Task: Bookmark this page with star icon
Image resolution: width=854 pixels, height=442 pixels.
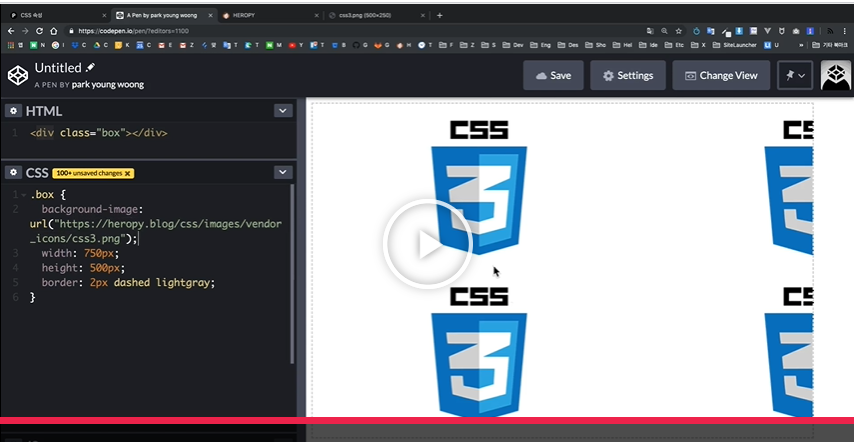Action: click(679, 31)
